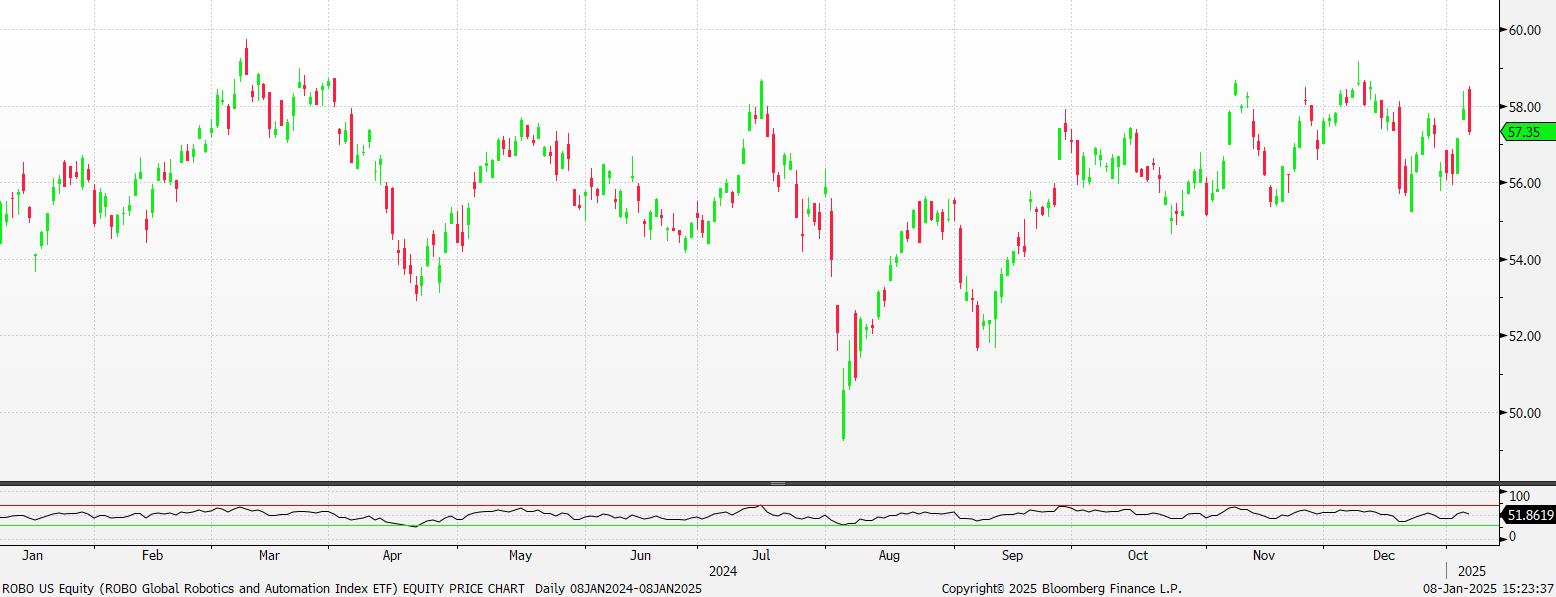Click the 0 label on the RSI axis
The height and width of the screenshot is (597, 1556).
point(1512,537)
